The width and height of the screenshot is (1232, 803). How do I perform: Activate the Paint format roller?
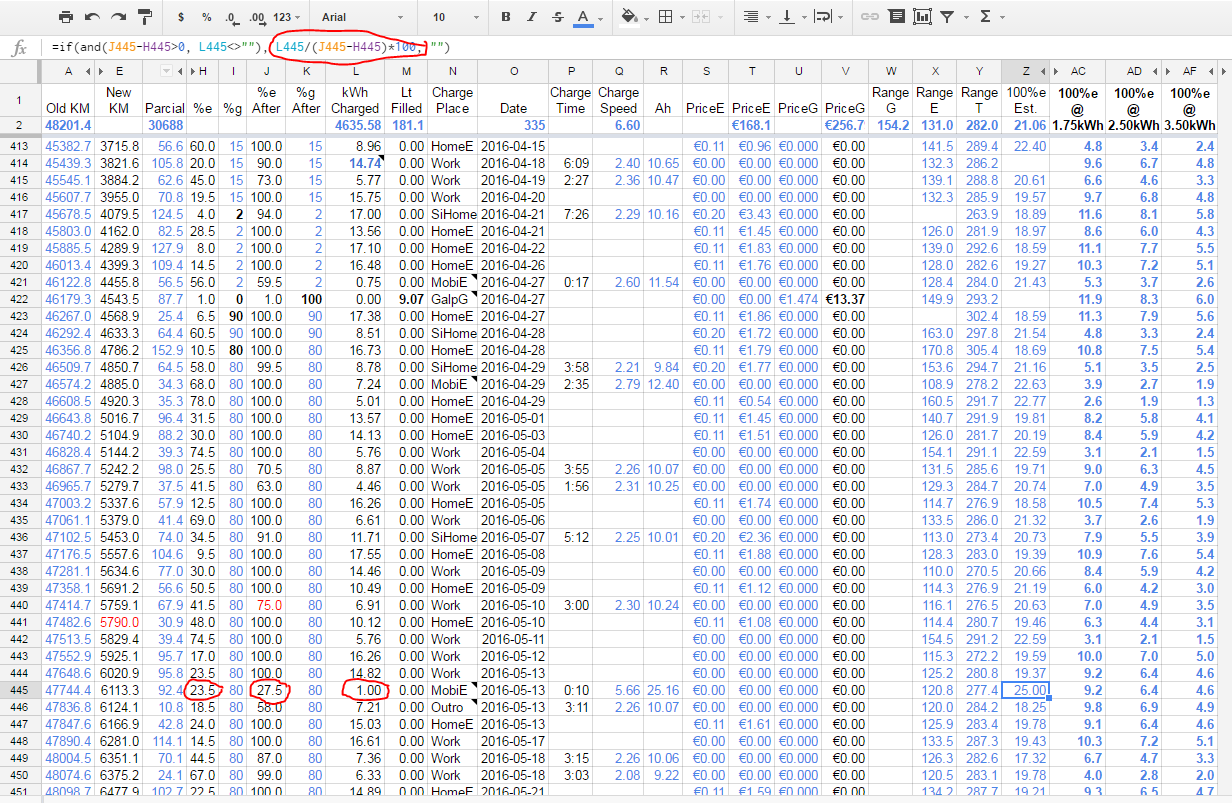click(144, 17)
